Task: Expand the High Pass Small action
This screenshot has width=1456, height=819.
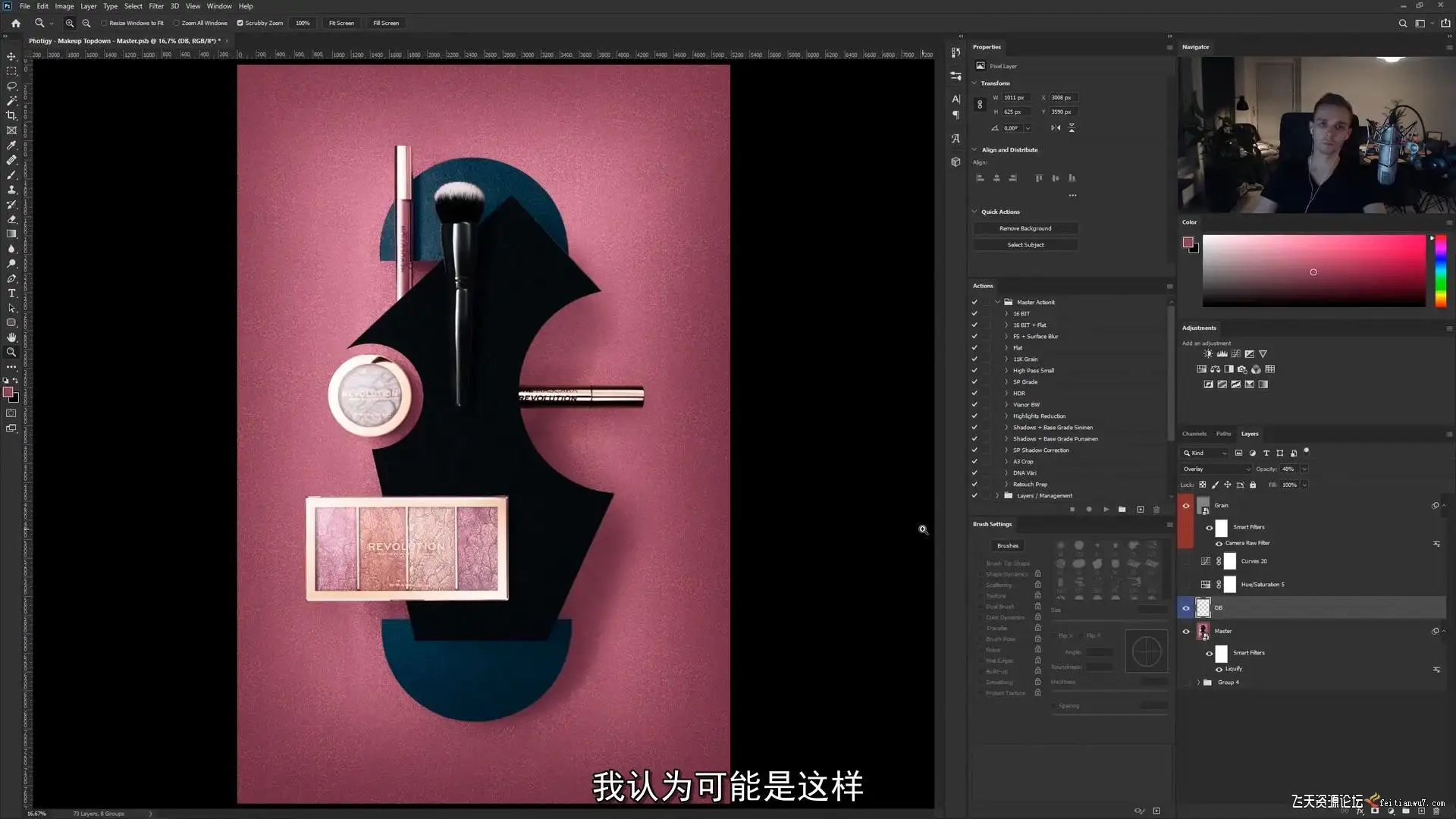Action: click(1006, 371)
